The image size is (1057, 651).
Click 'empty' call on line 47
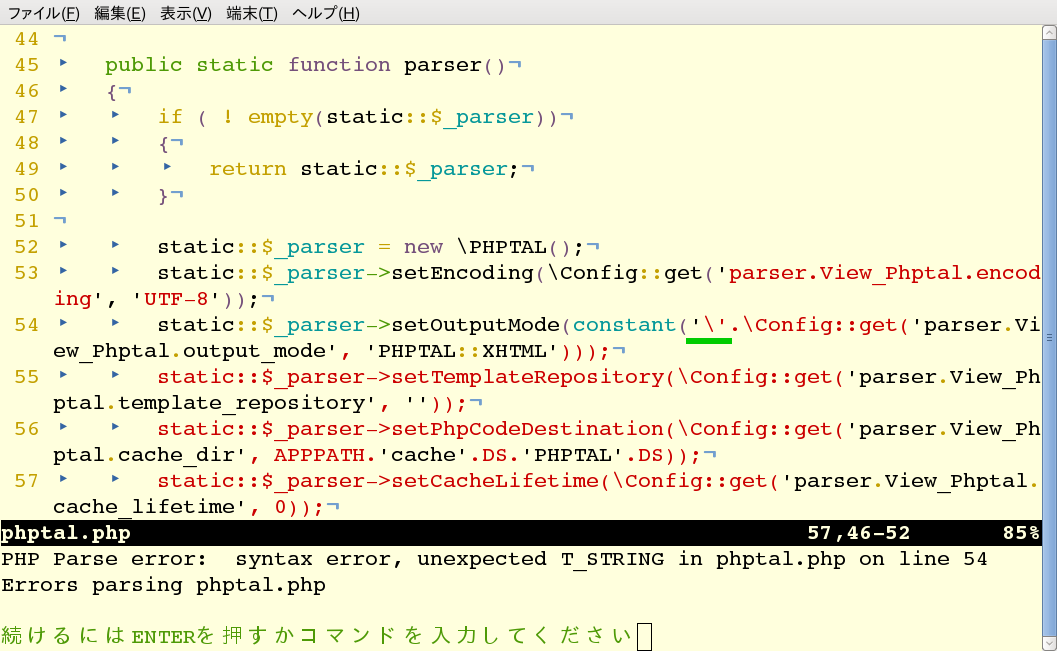click(x=280, y=117)
